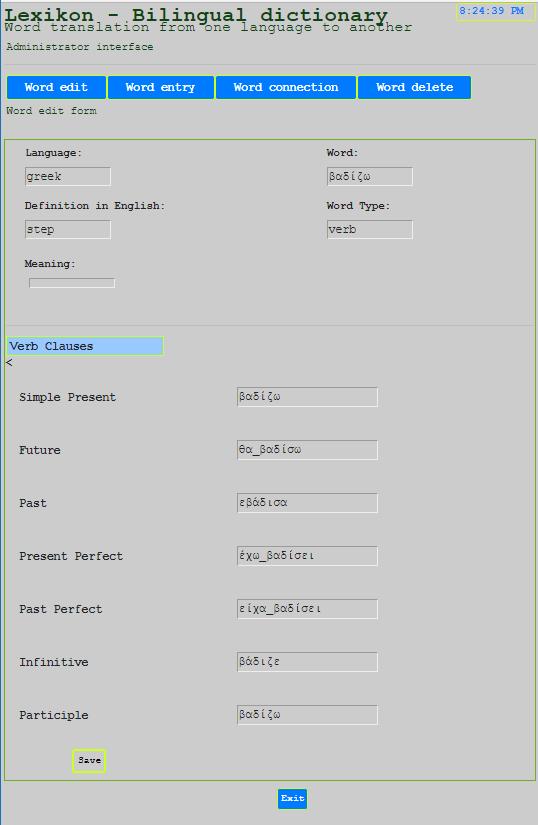Click the Past Perfect input field
Viewport: 538px width, 825px height.
307,609
